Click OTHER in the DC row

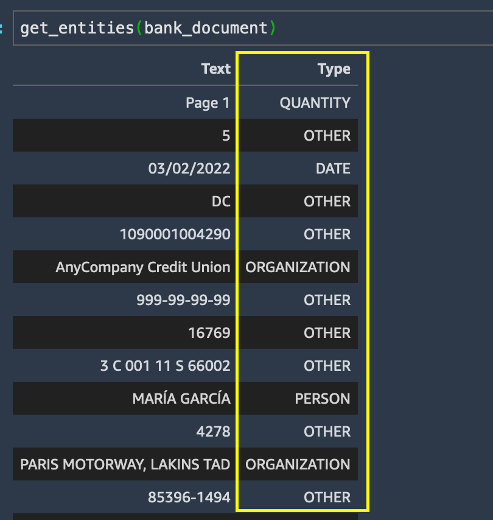click(327, 201)
